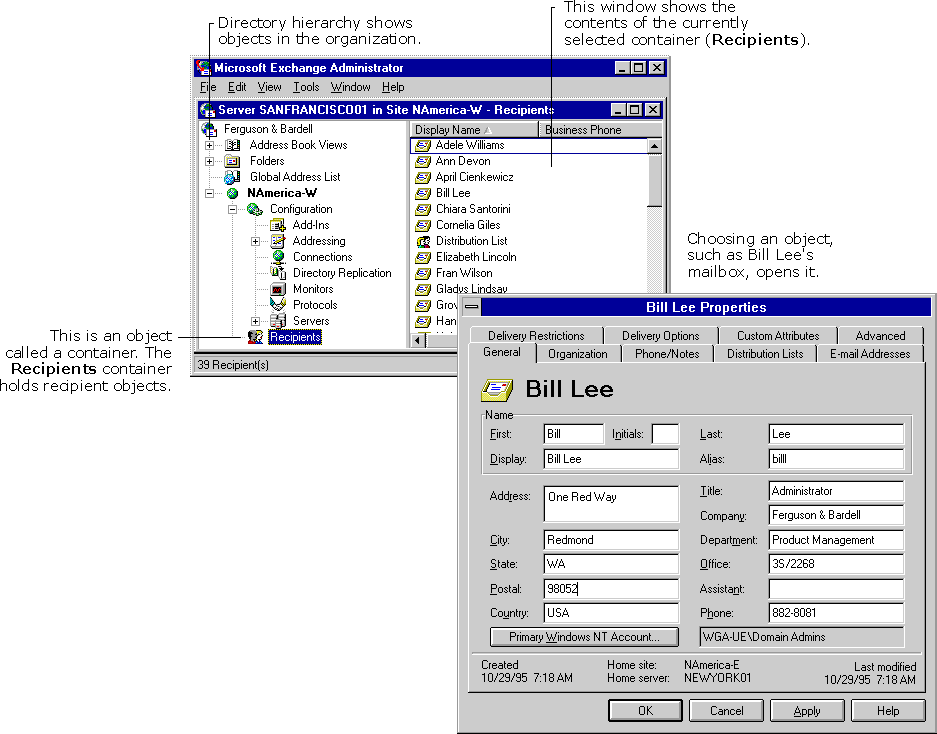Click the Folders icon in the tree
The width and height of the screenshot is (937, 734).
point(232,161)
